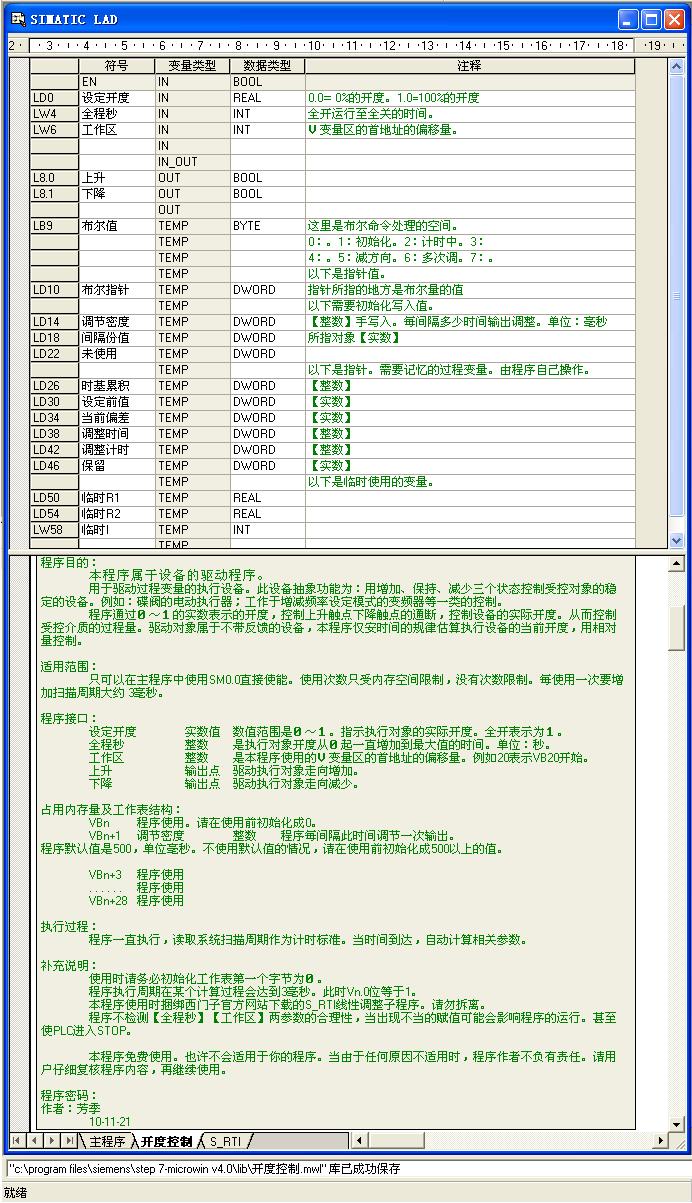The height and width of the screenshot is (1203, 692).
Task: Select the 未使用 symbol cell
Action: [116, 354]
